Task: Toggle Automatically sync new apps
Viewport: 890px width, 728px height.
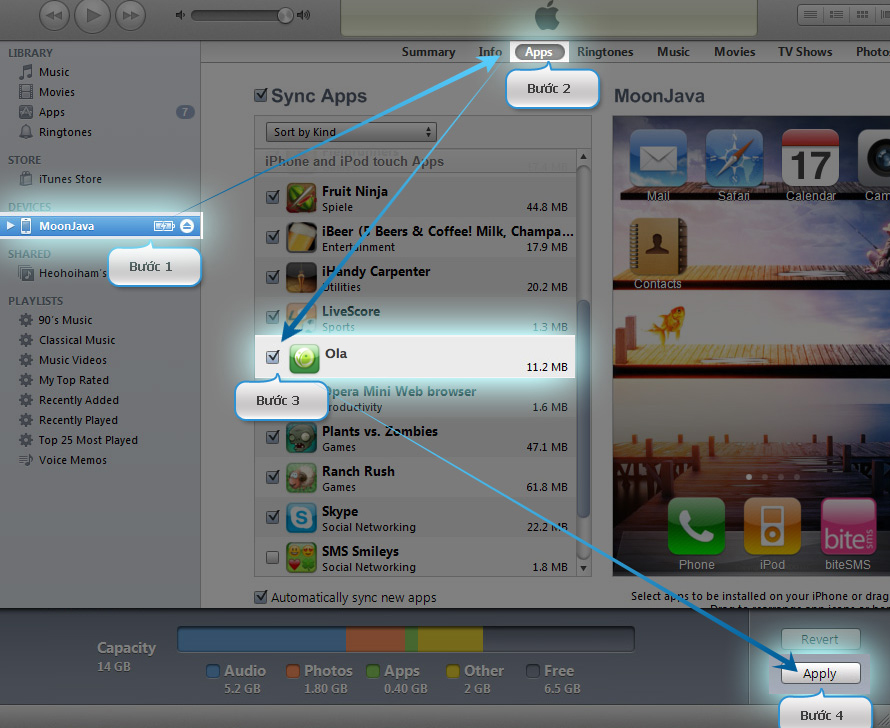Action: (261, 597)
